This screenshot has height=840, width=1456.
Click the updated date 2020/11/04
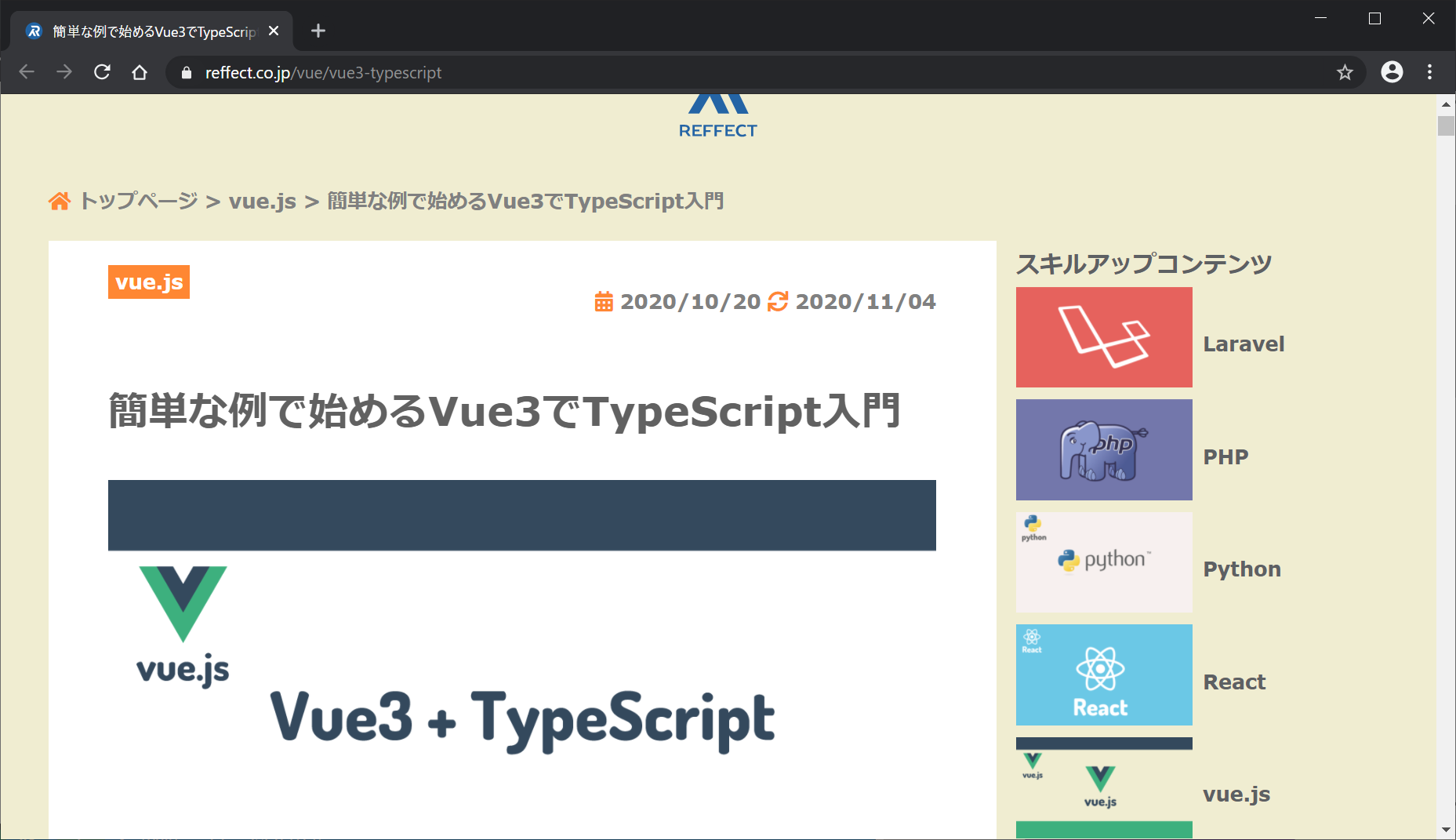(866, 302)
